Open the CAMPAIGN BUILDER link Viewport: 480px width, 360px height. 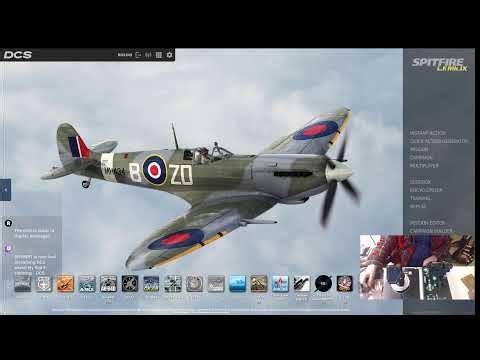[x=431, y=231]
